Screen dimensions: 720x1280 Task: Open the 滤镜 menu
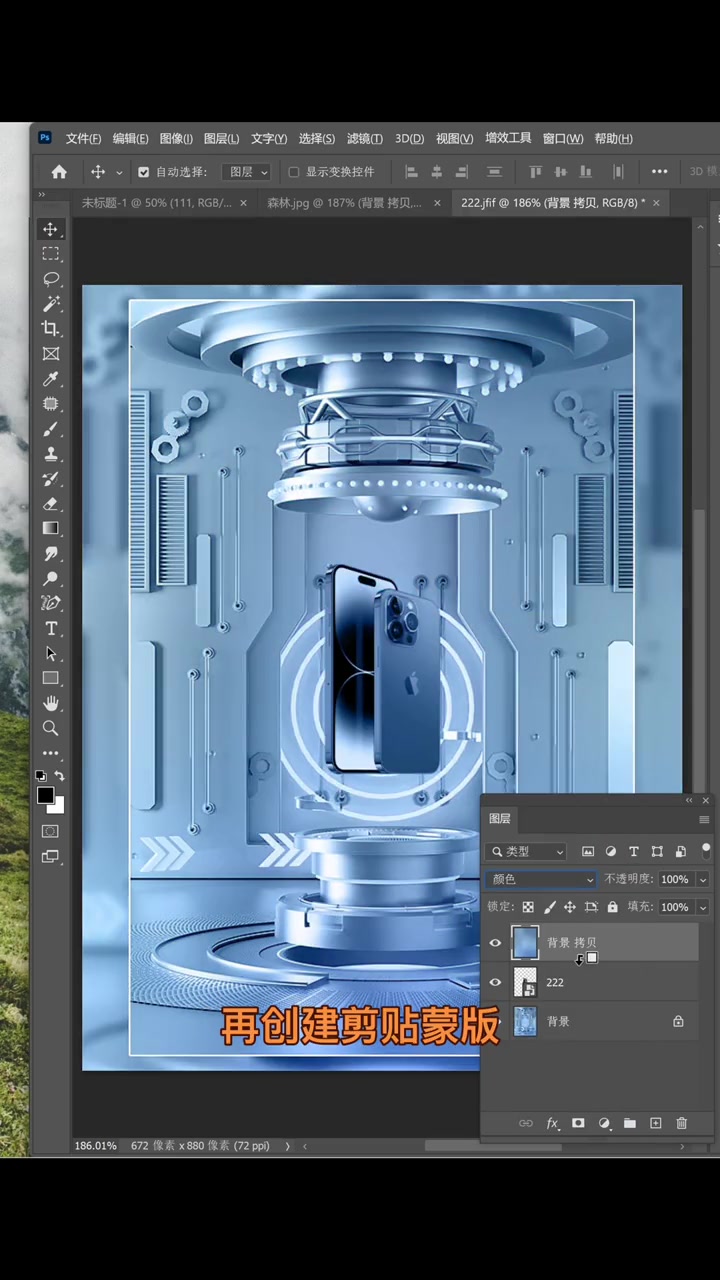364,138
